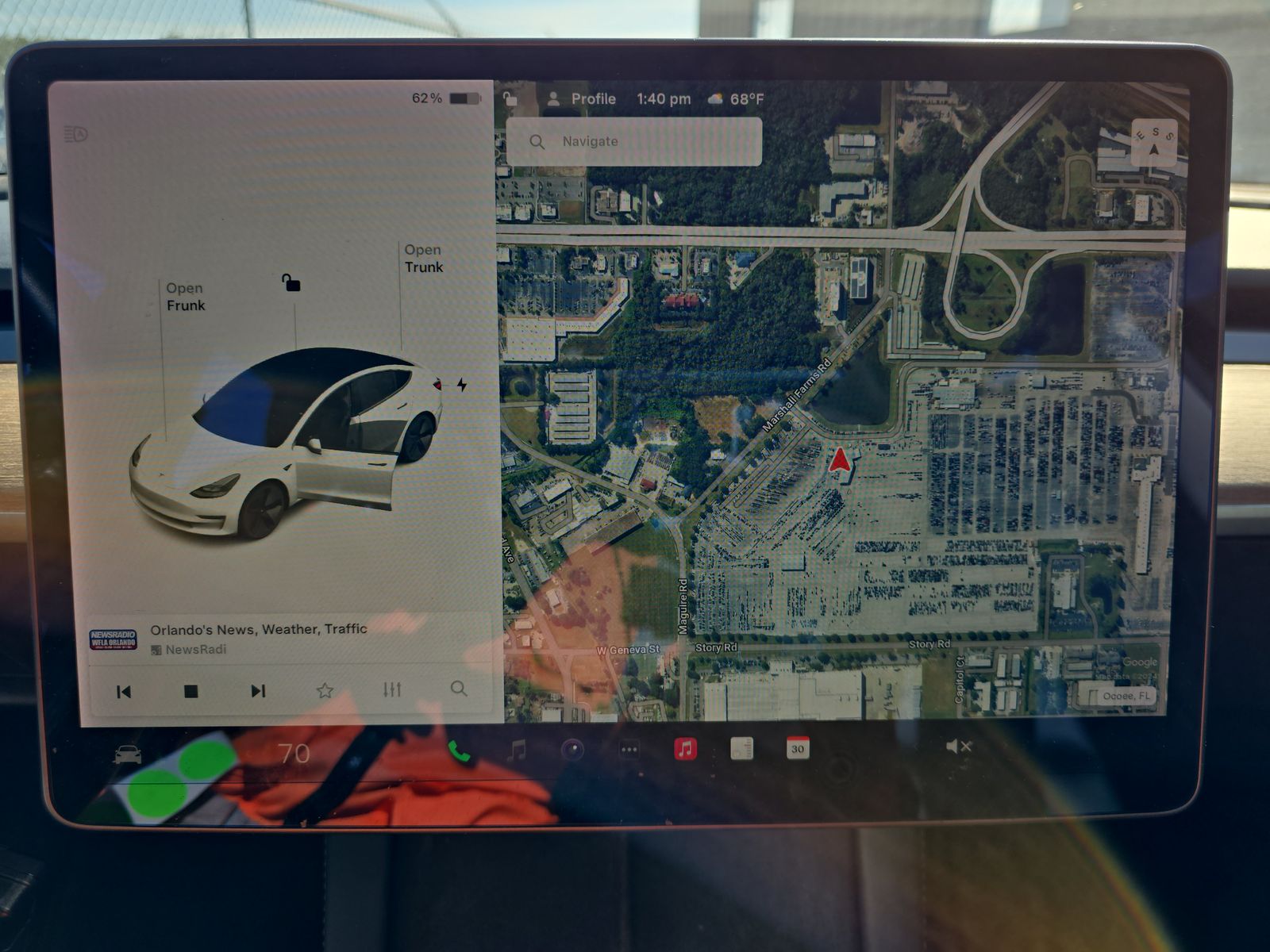
Task: Search media with the magnifier icon
Action: point(458,689)
